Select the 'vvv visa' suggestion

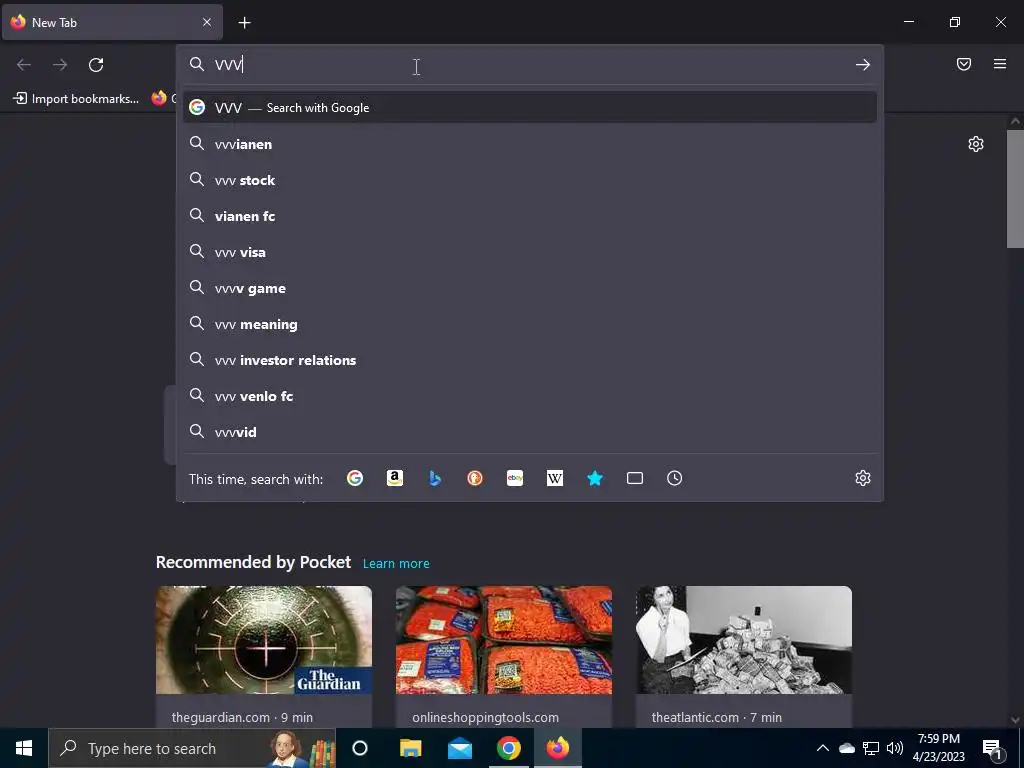pyautogui.click(x=530, y=252)
